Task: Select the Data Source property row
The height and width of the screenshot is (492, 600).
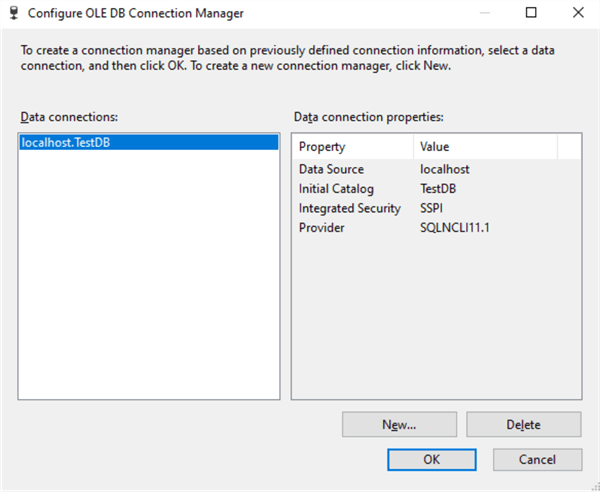Action: [x=331, y=169]
